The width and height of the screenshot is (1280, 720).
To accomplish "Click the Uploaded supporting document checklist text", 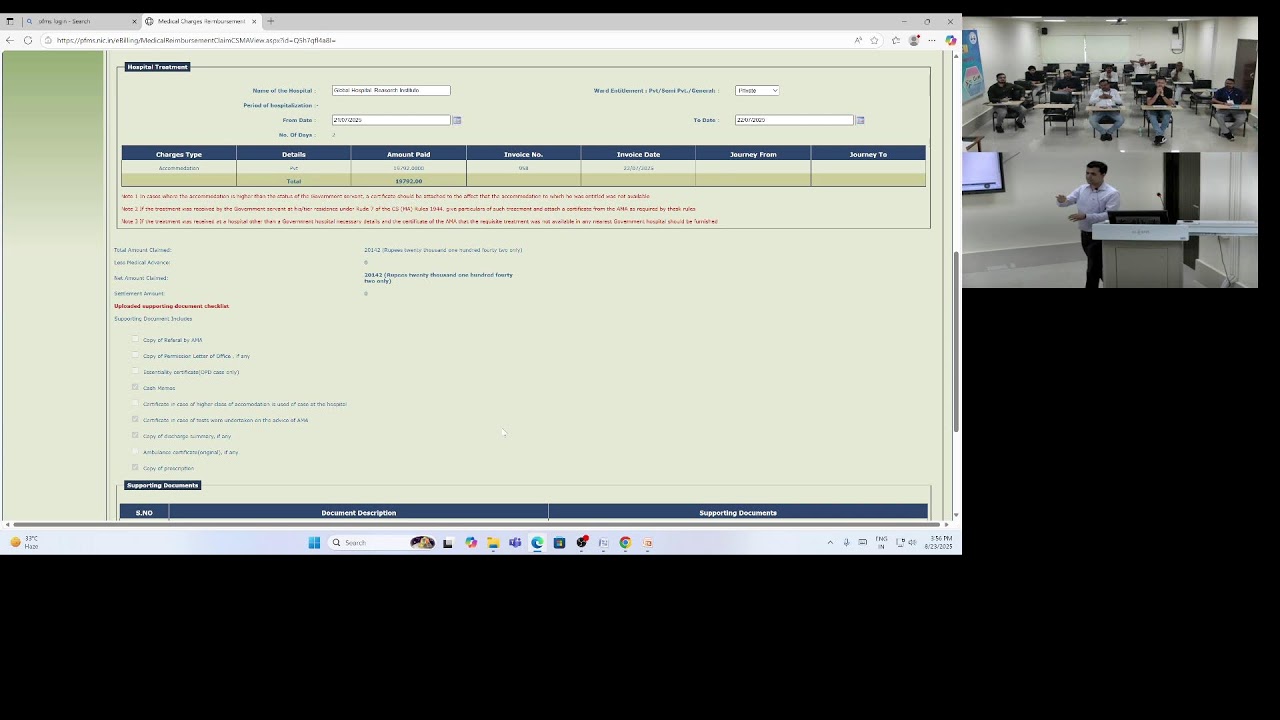I will point(171,306).
